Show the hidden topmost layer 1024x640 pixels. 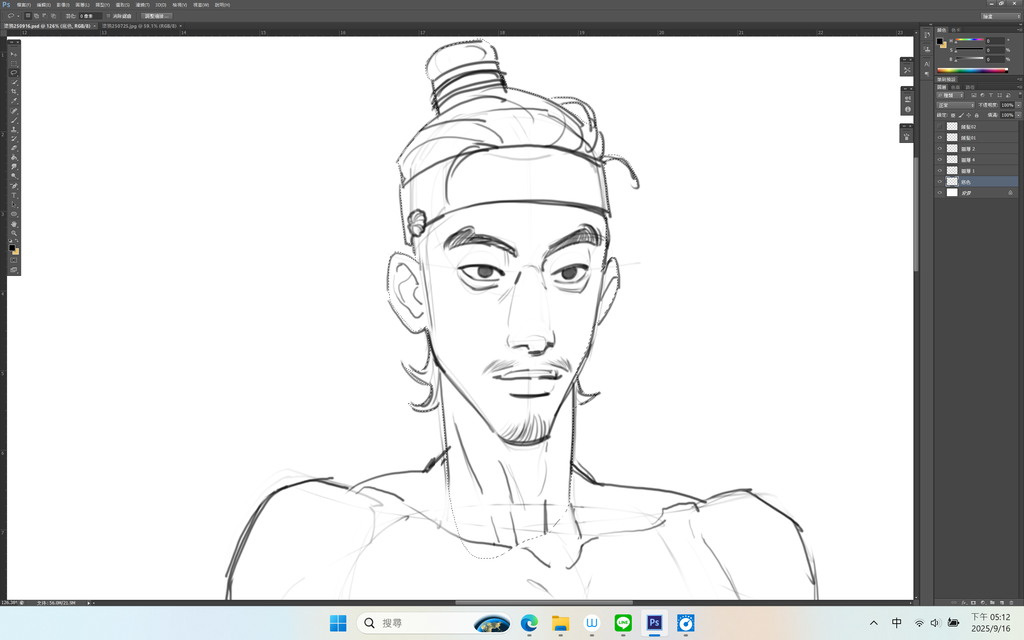coord(940,127)
